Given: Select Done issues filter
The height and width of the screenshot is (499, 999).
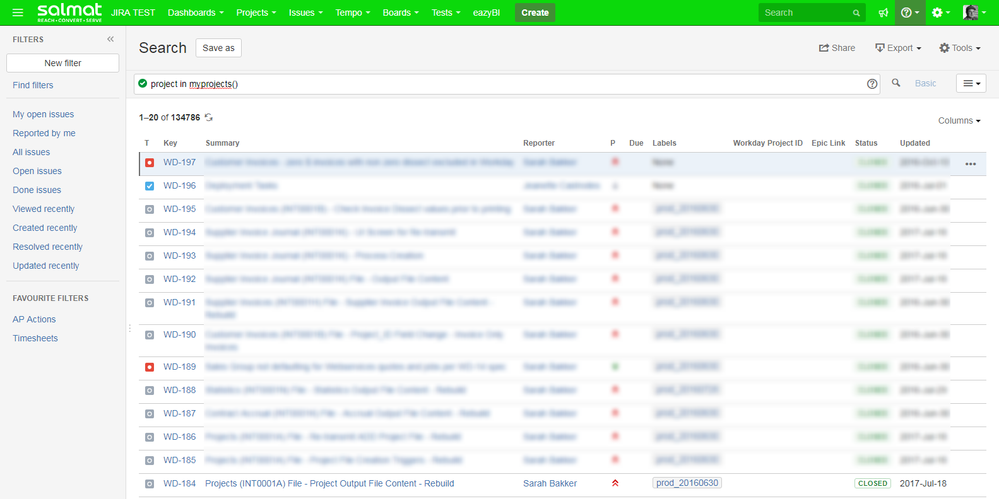Looking at the screenshot, I should tap(37, 190).
